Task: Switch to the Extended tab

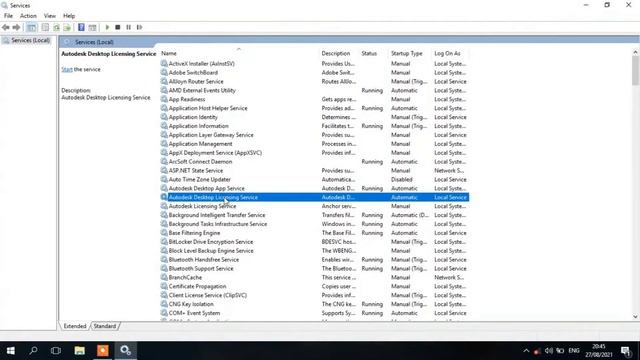Action: [75, 326]
